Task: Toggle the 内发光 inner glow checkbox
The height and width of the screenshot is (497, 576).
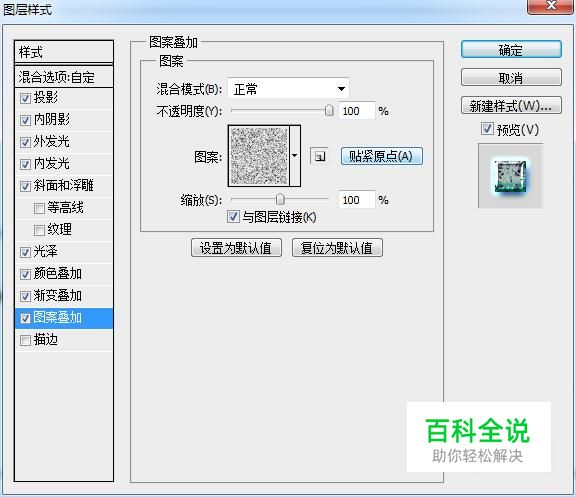Action: 25,164
